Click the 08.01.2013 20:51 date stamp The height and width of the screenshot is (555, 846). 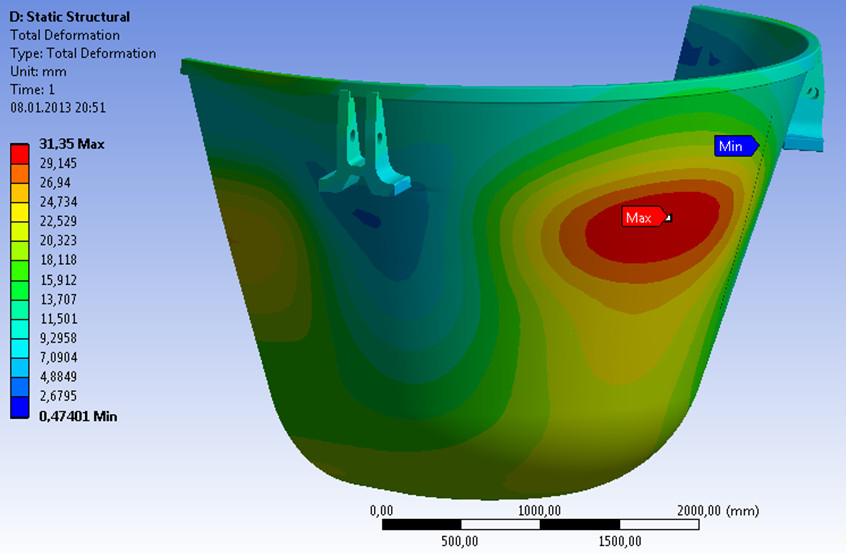click(x=58, y=107)
